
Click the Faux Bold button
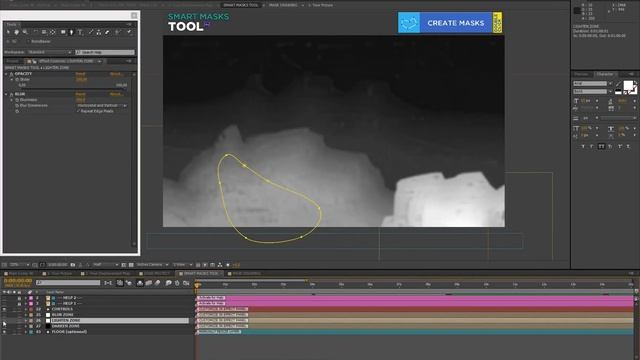tap(583, 146)
